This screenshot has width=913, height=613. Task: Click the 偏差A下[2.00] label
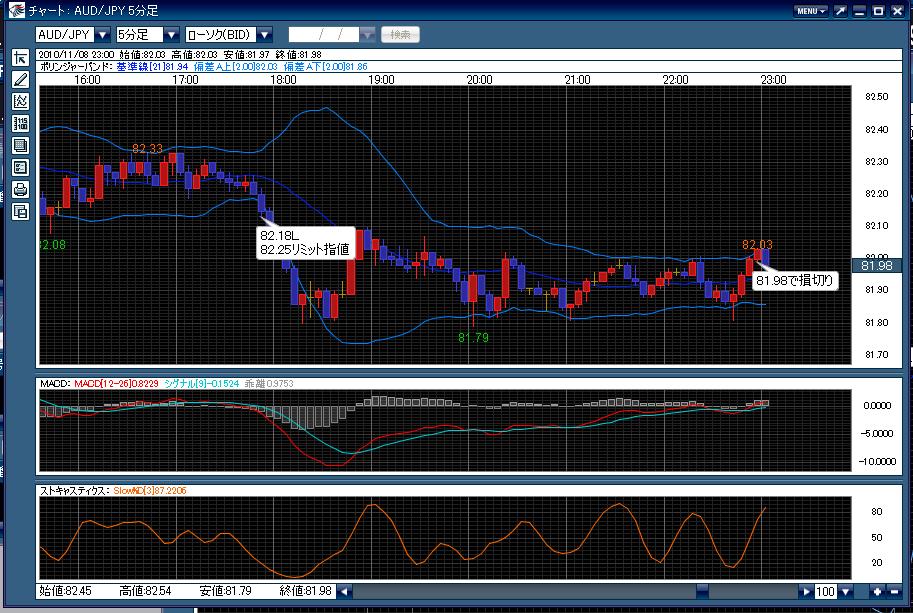(325, 66)
